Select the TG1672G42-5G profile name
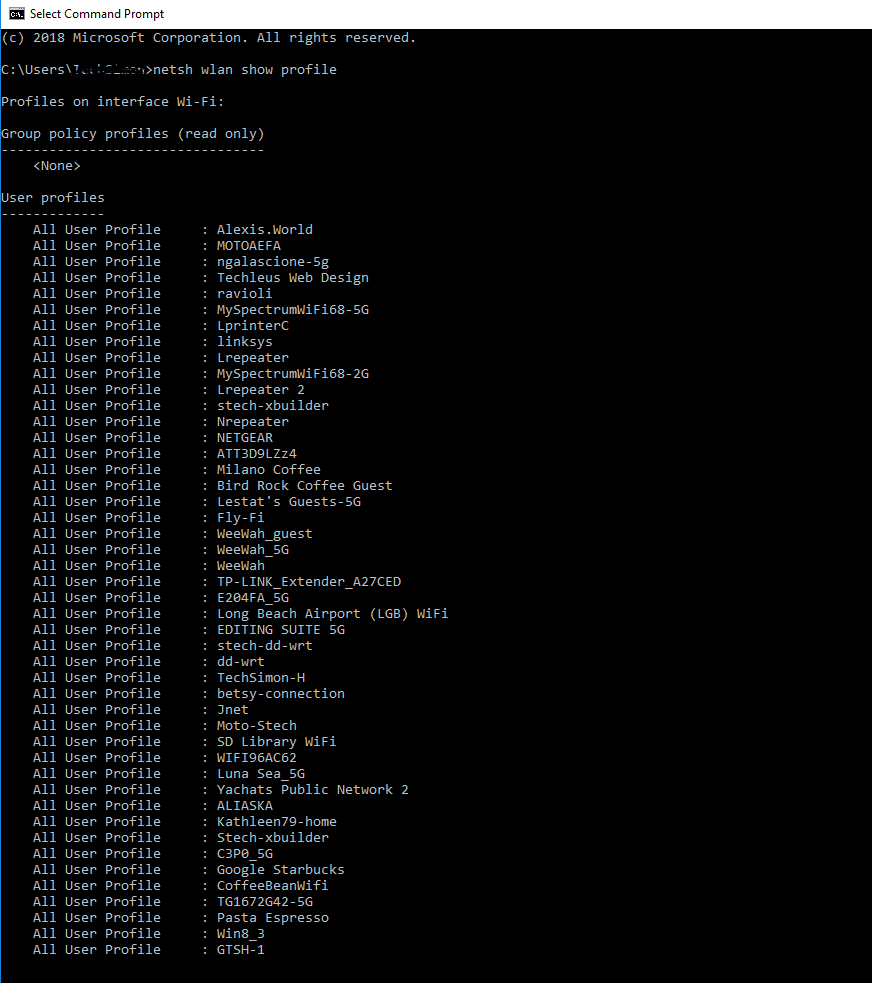This screenshot has width=872, height=983. click(265, 902)
